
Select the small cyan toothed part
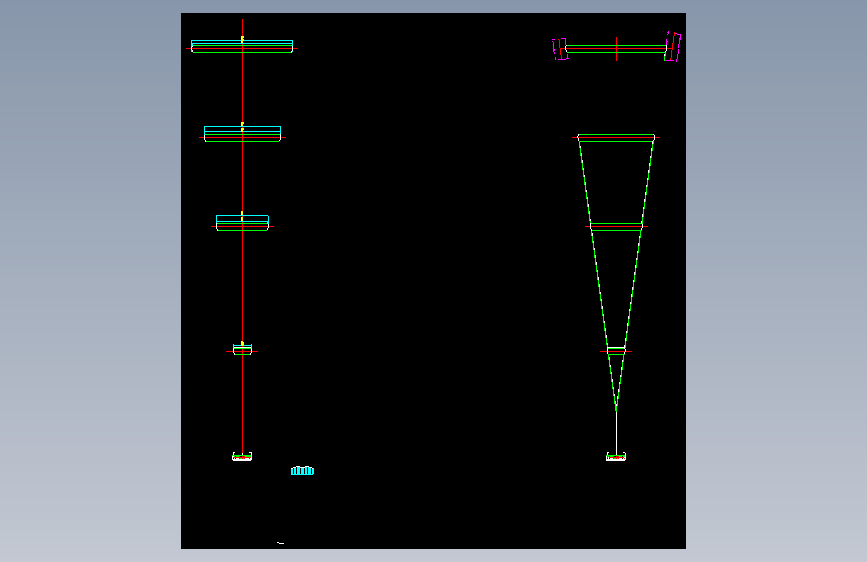302,471
